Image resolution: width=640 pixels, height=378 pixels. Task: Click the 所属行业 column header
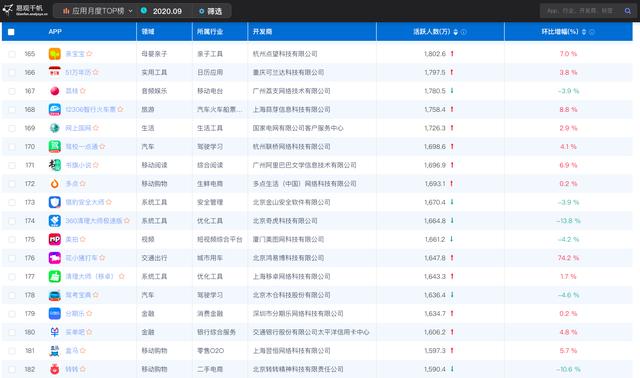(x=210, y=31)
